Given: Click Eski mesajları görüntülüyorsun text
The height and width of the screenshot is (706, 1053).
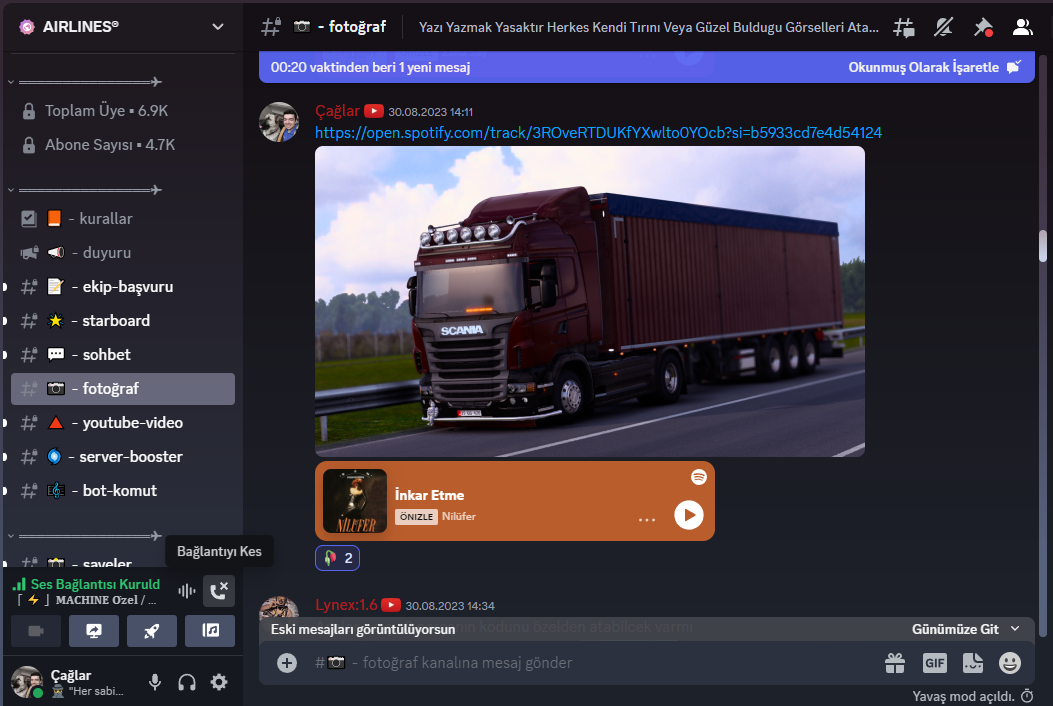Looking at the screenshot, I should point(363,629).
